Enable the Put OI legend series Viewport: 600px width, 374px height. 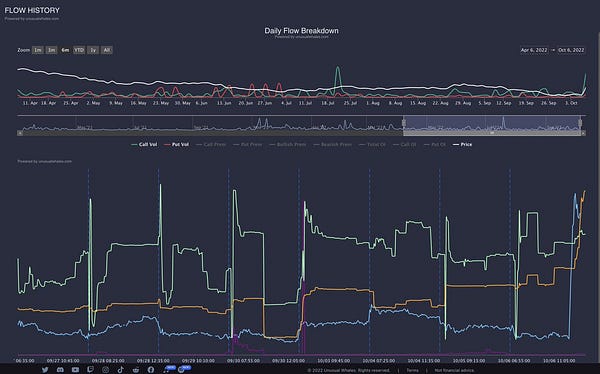coord(435,144)
